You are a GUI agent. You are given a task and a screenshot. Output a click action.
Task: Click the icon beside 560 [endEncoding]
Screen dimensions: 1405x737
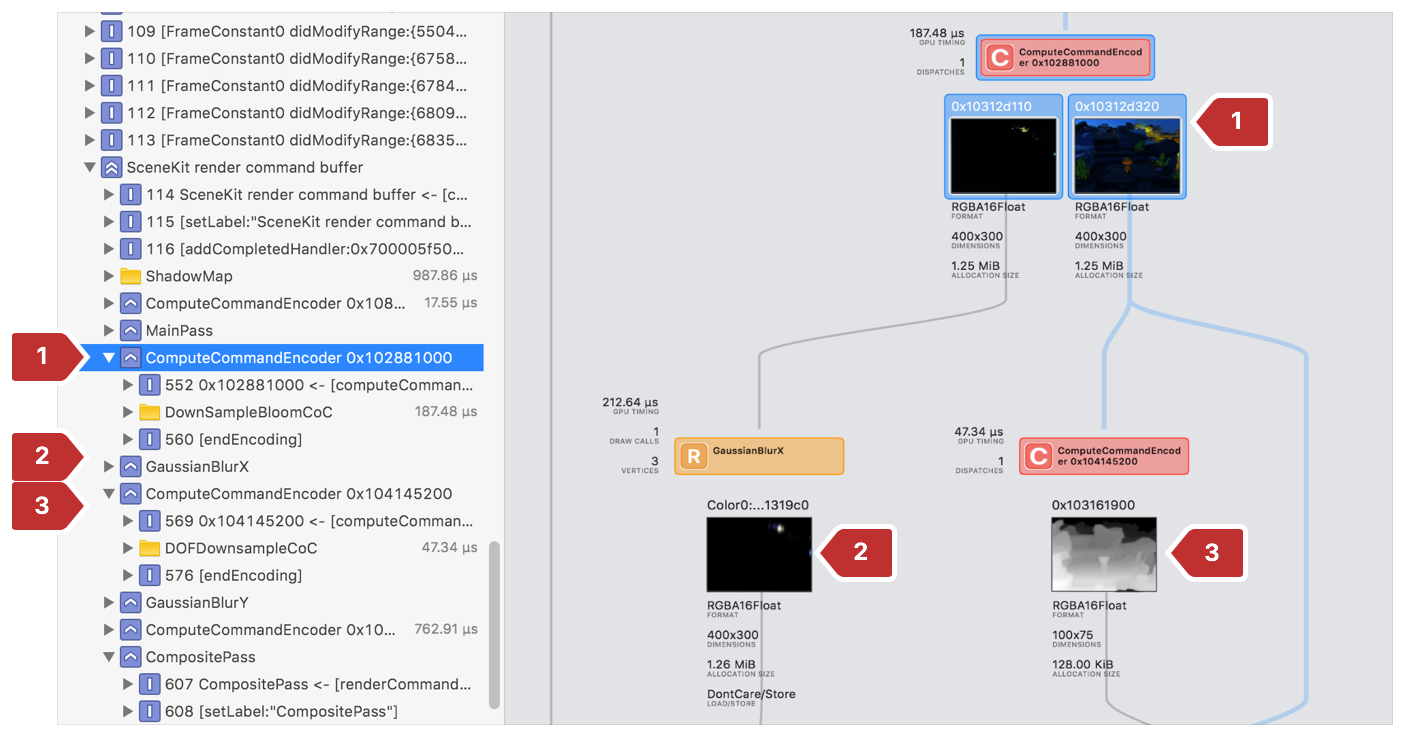click(x=149, y=439)
